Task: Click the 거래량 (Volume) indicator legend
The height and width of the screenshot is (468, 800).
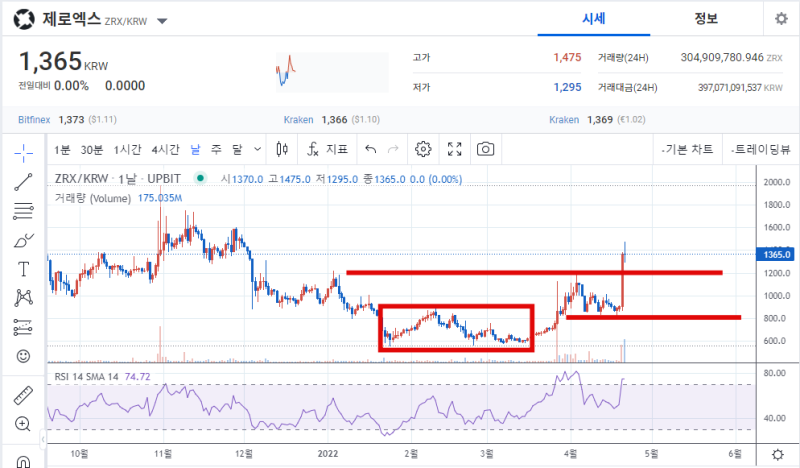Action: [x=93, y=198]
